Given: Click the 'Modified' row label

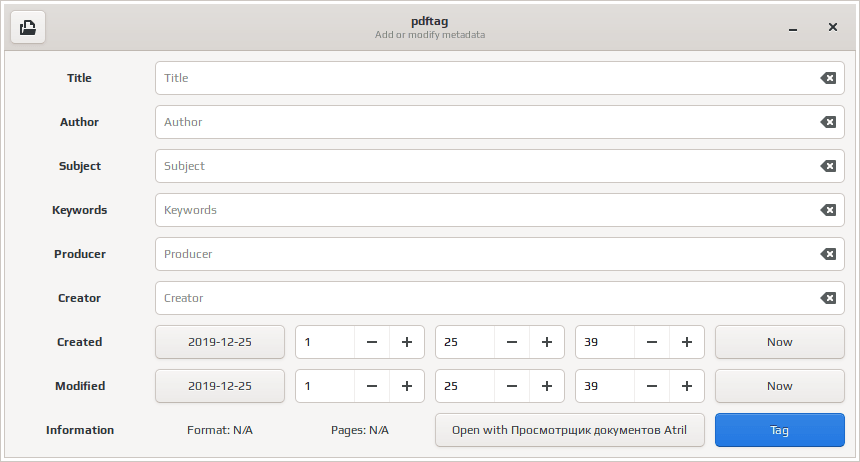Looking at the screenshot, I should coord(80,386).
